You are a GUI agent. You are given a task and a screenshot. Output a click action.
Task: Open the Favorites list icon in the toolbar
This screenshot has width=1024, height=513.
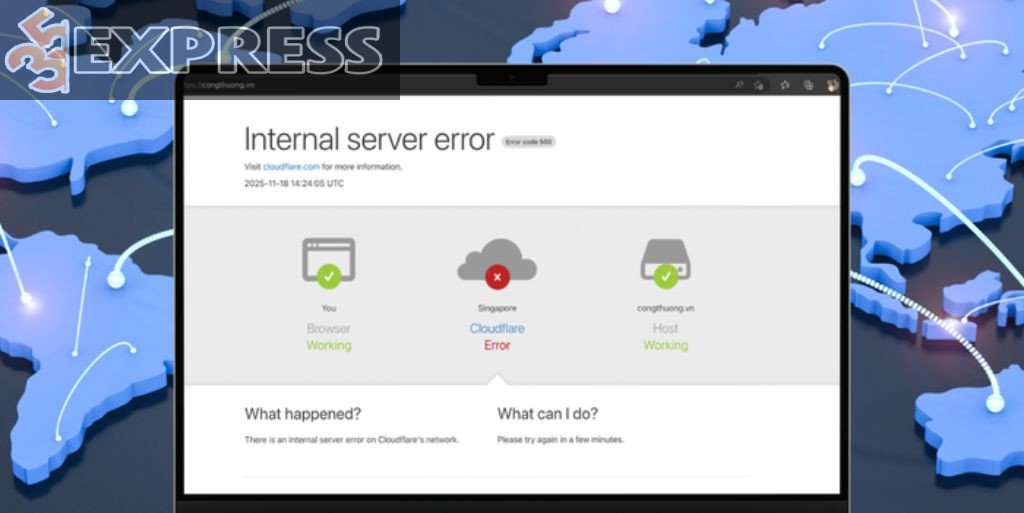tap(784, 85)
